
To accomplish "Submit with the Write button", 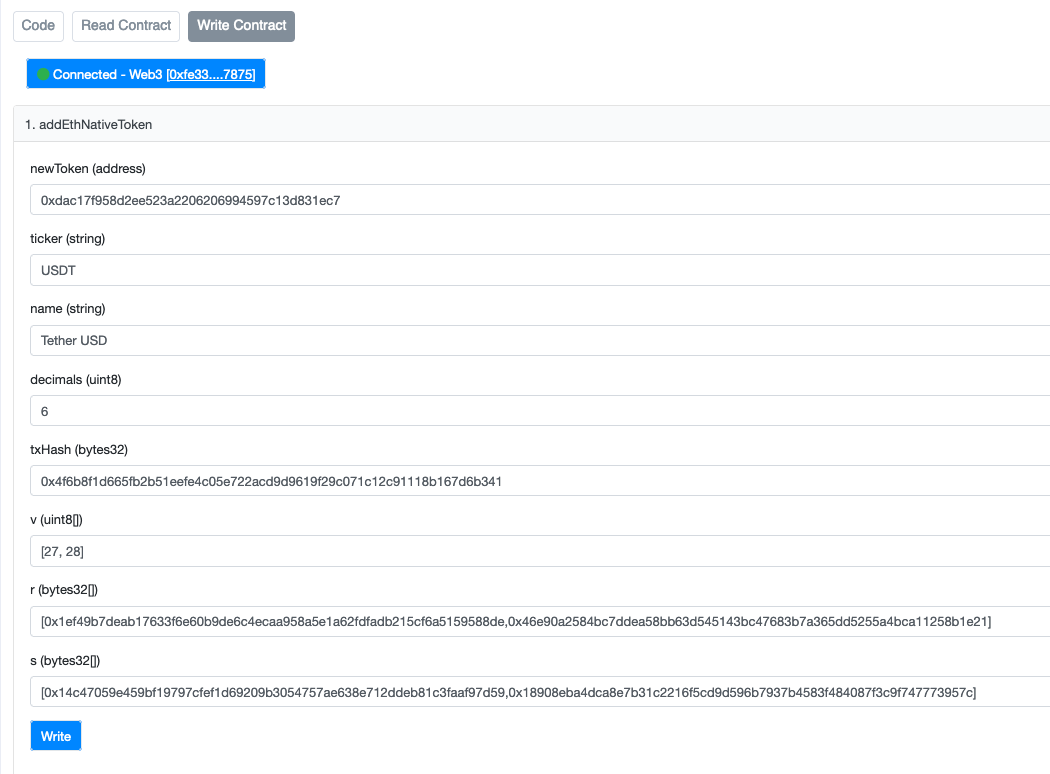I will 56,736.
